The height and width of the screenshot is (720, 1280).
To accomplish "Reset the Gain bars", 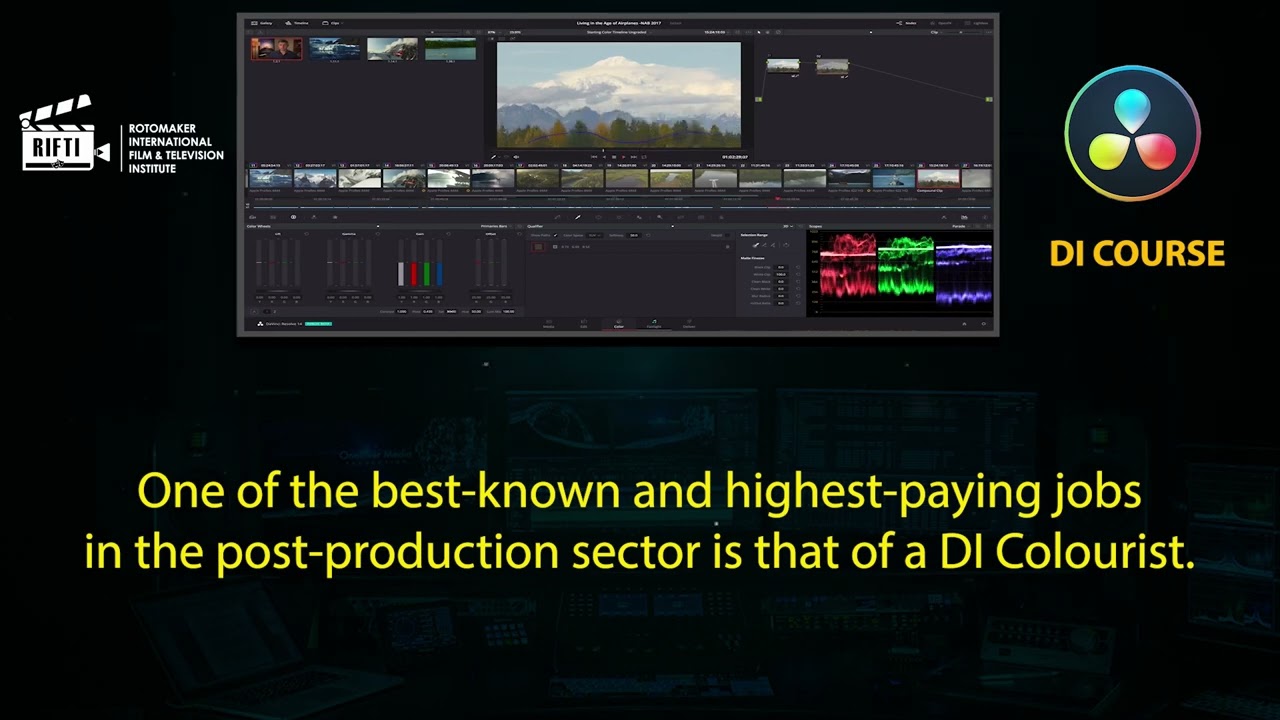I will pos(448,234).
